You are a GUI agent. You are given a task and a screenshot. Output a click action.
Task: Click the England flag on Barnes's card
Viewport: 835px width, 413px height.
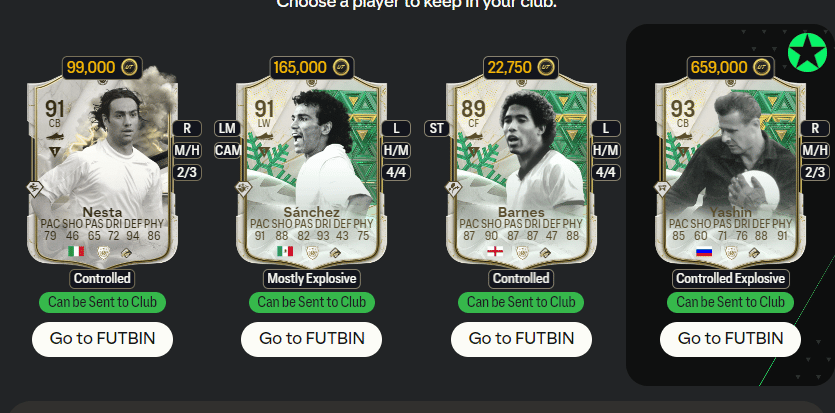coord(494,251)
